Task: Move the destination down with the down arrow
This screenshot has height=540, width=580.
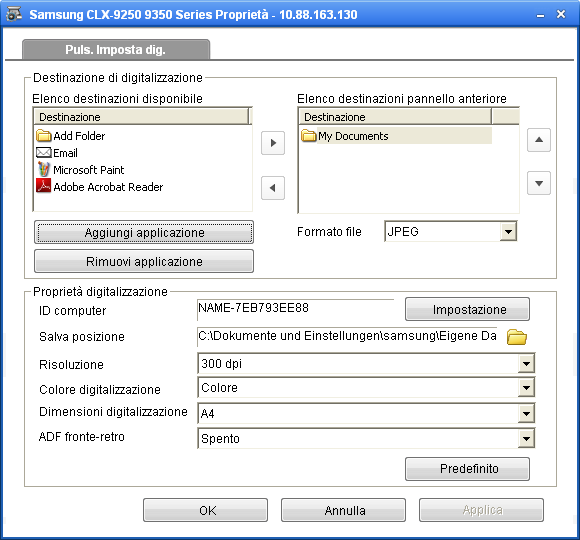Action: [x=539, y=183]
